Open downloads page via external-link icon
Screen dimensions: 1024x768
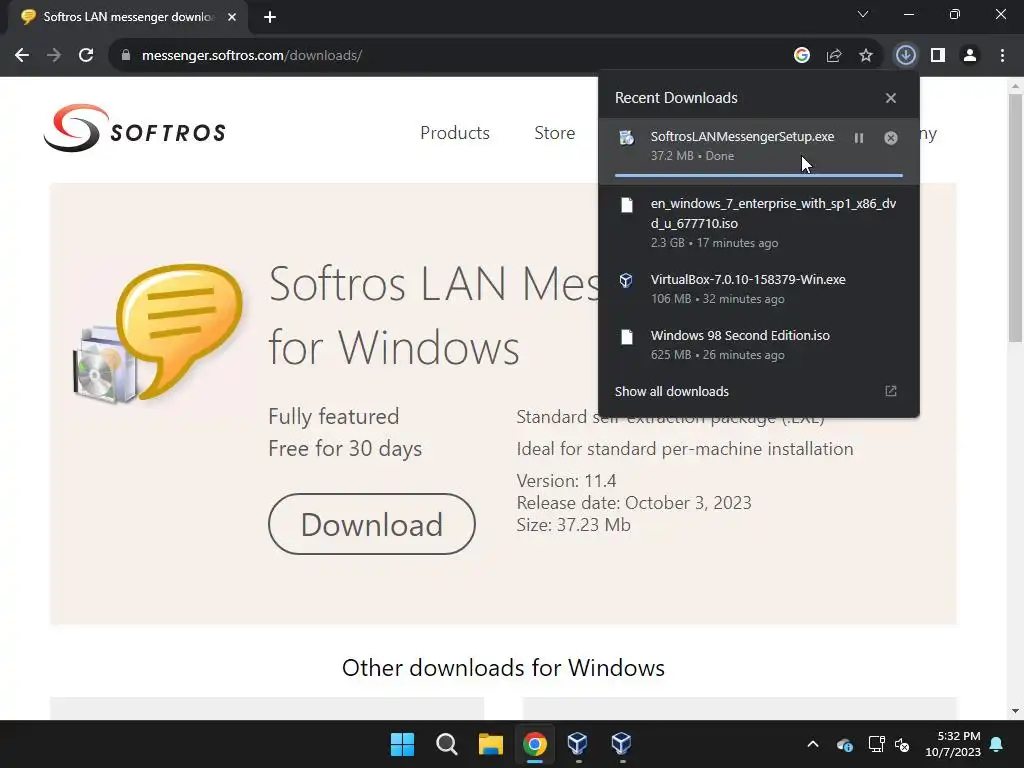click(891, 391)
